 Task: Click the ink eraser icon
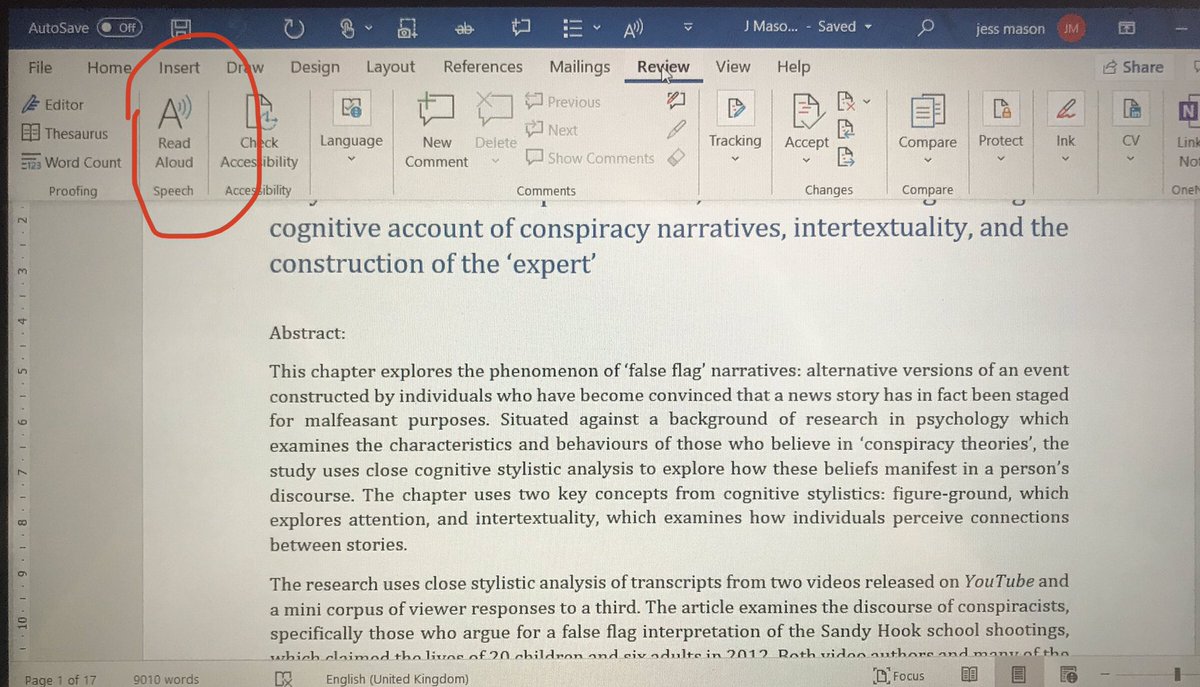pyautogui.click(x=676, y=157)
